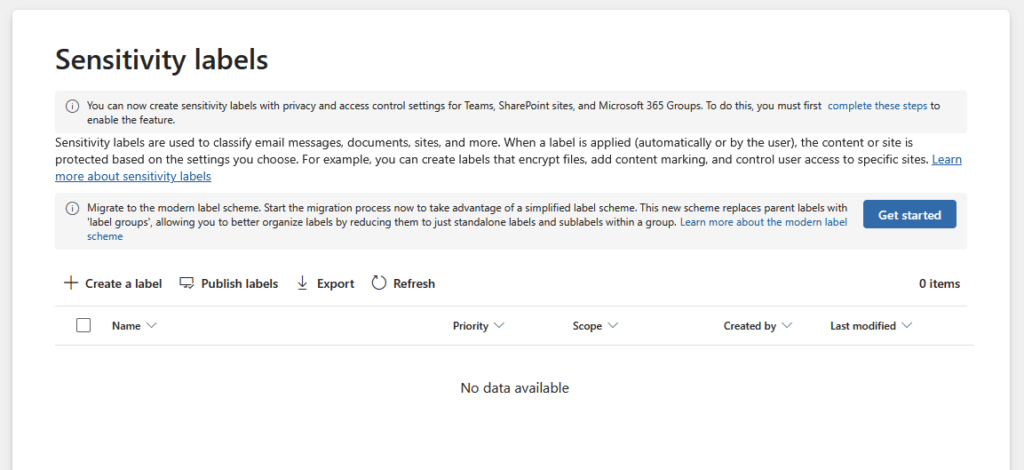Click the Priority column header text
The height and width of the screenshot is (470, 1024).
click(x=470, y=326)
